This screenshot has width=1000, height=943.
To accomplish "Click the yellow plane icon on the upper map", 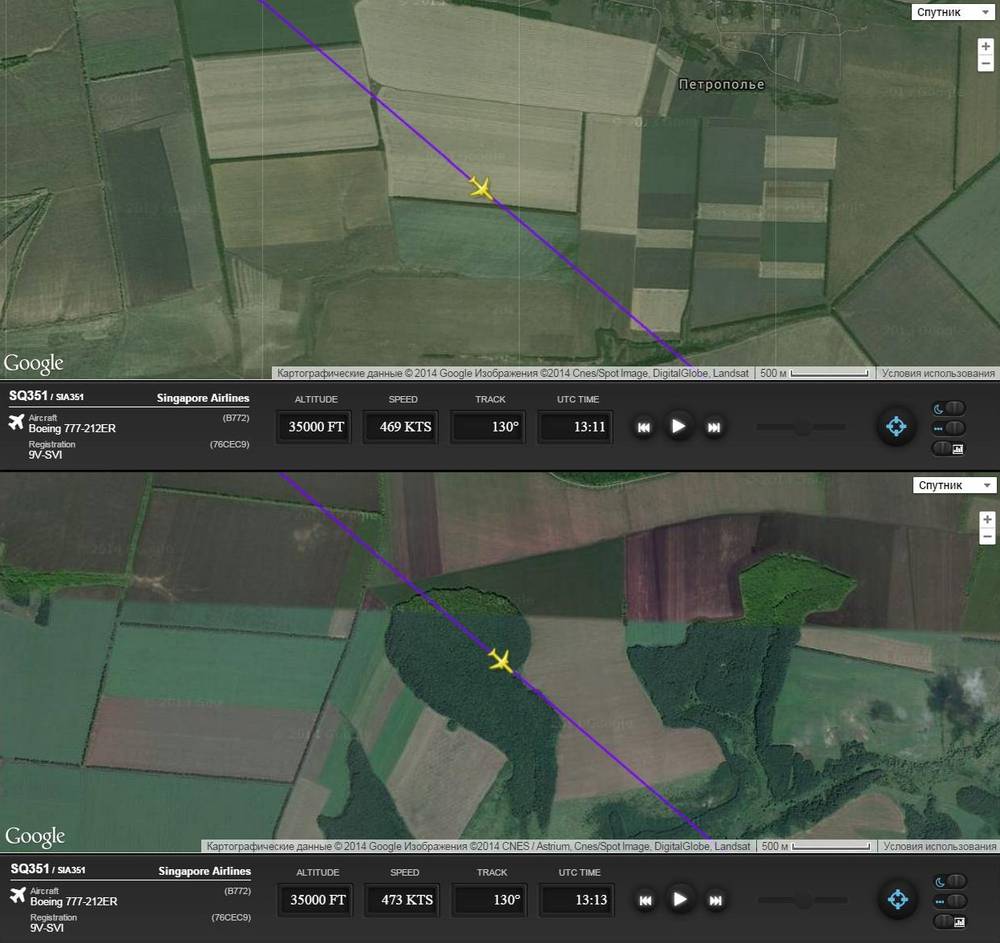I will pyautogui.click(x=482, y=188).
